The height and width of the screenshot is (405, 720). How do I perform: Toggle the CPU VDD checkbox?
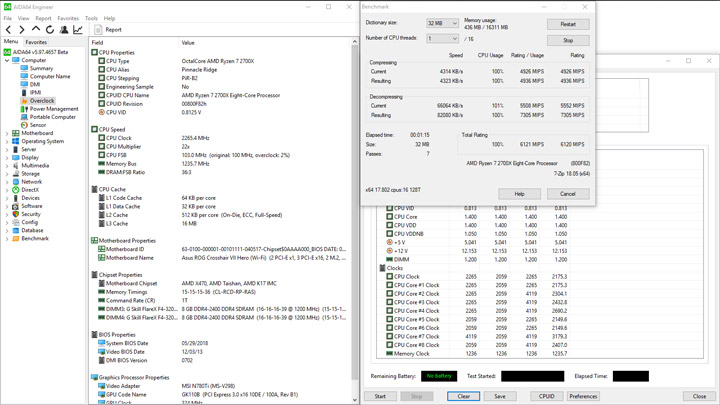tap(389, 225)
